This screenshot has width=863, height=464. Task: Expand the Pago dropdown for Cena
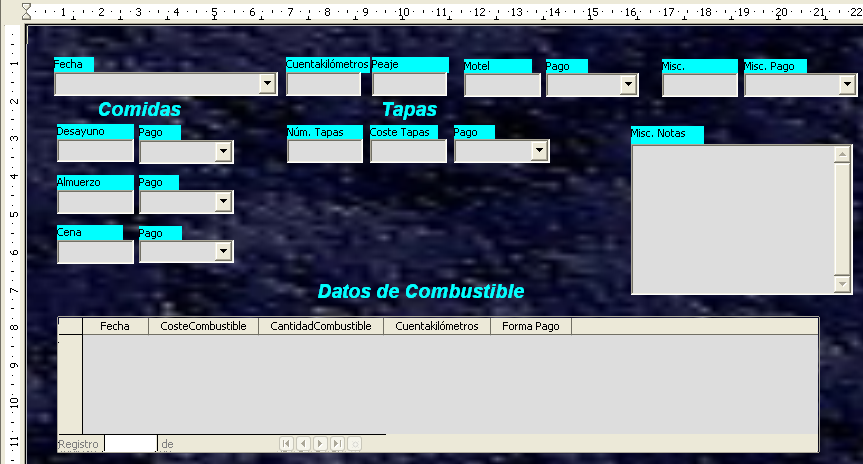pos(223,252)
